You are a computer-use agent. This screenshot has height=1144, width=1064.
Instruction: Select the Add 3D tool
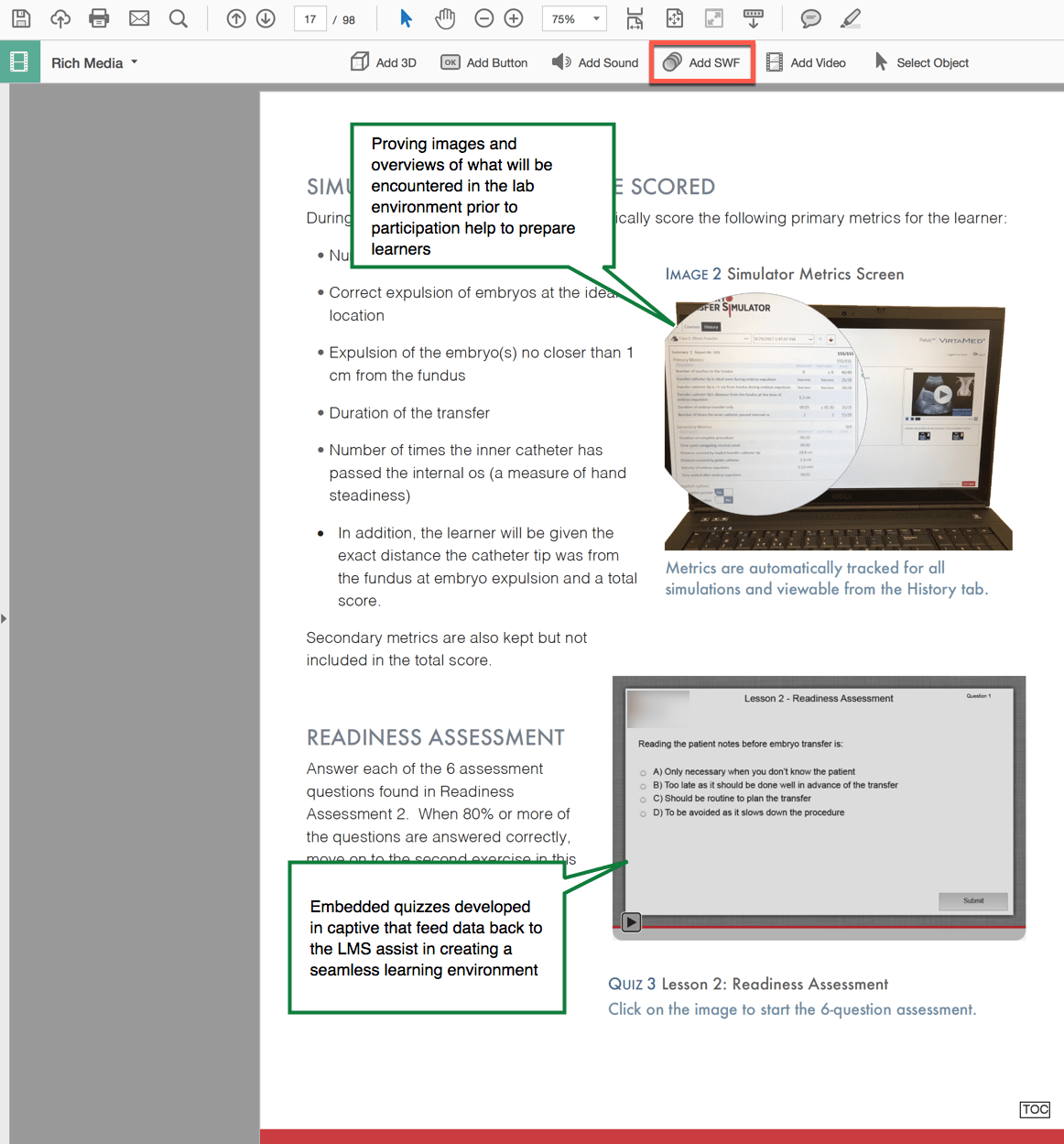[x=383, y=61]
